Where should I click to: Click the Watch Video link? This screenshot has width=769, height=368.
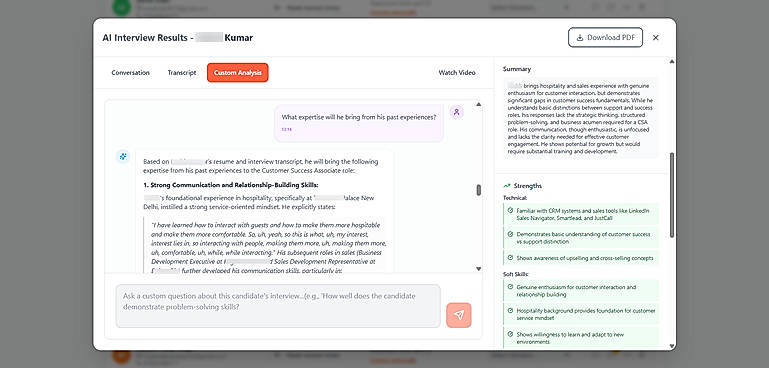click(x=457, y=73)
